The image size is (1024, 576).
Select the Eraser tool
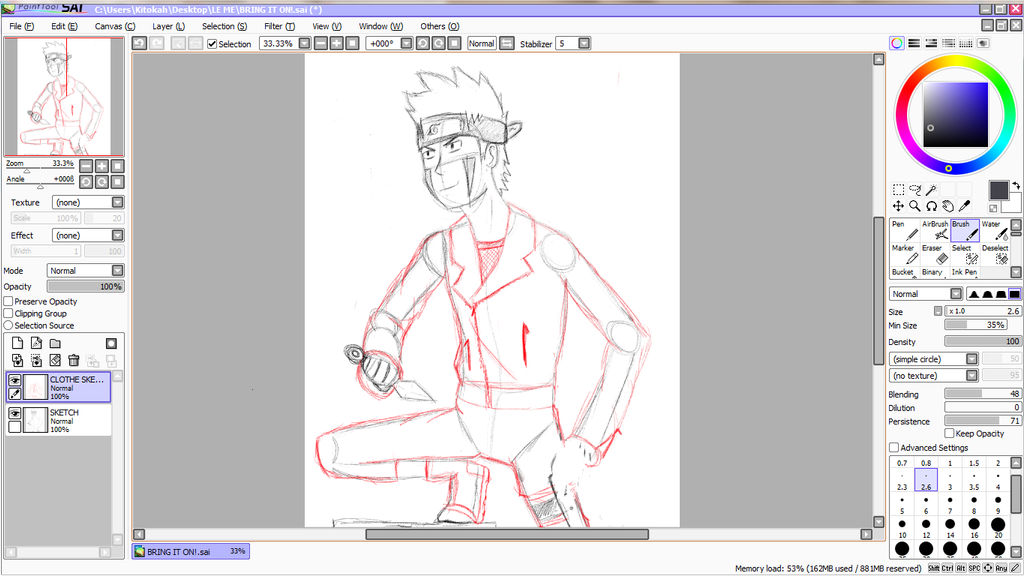(x=935, y=255)
